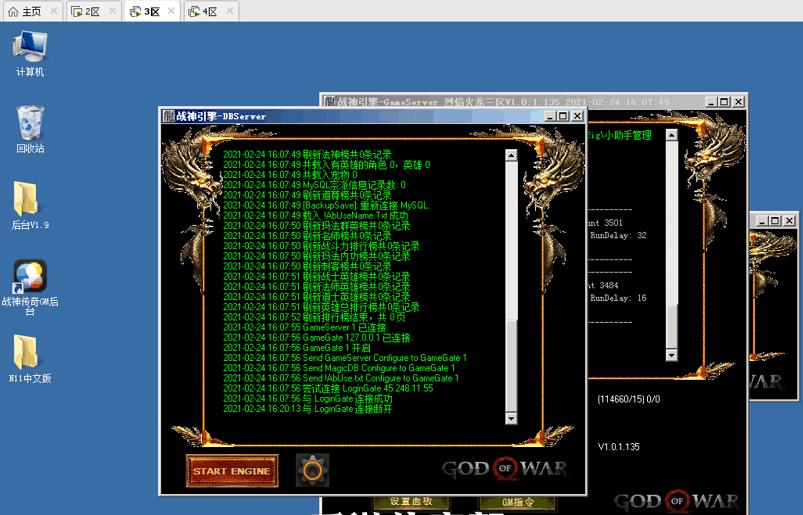Click log line '与 LoginGate 连接成功'
803x515 pixels.
(308, 398)
